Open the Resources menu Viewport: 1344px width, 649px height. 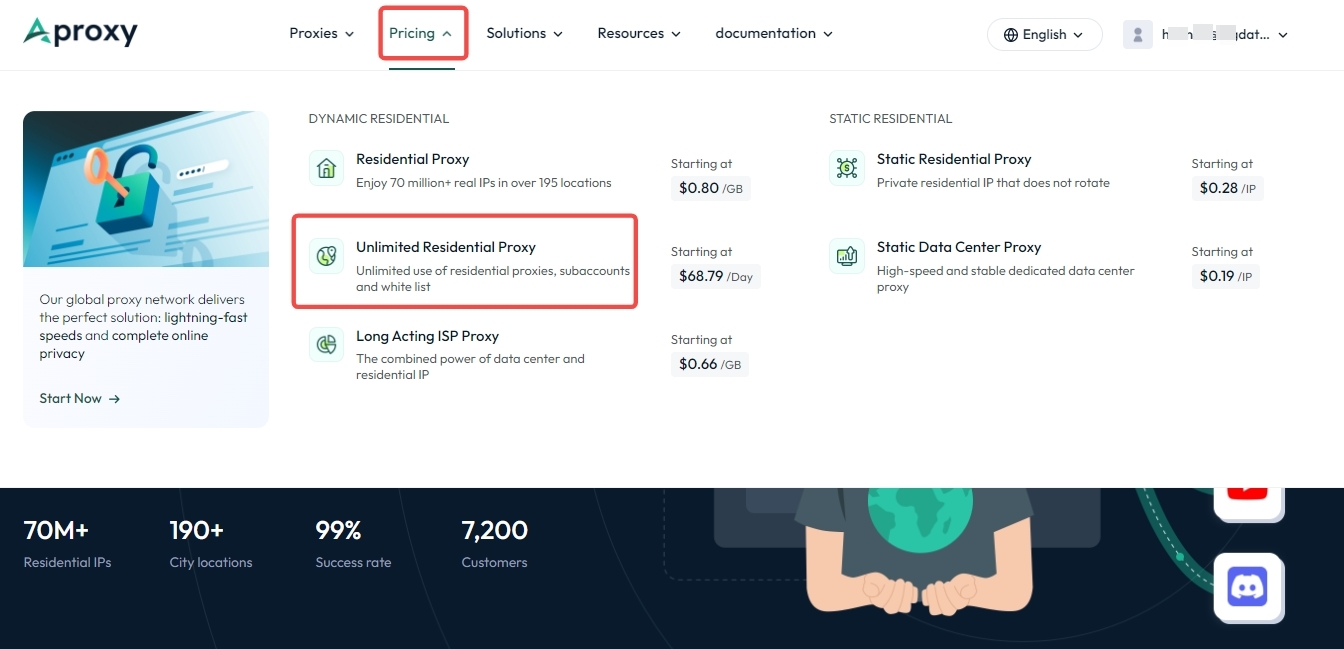[x=639, y=33]
